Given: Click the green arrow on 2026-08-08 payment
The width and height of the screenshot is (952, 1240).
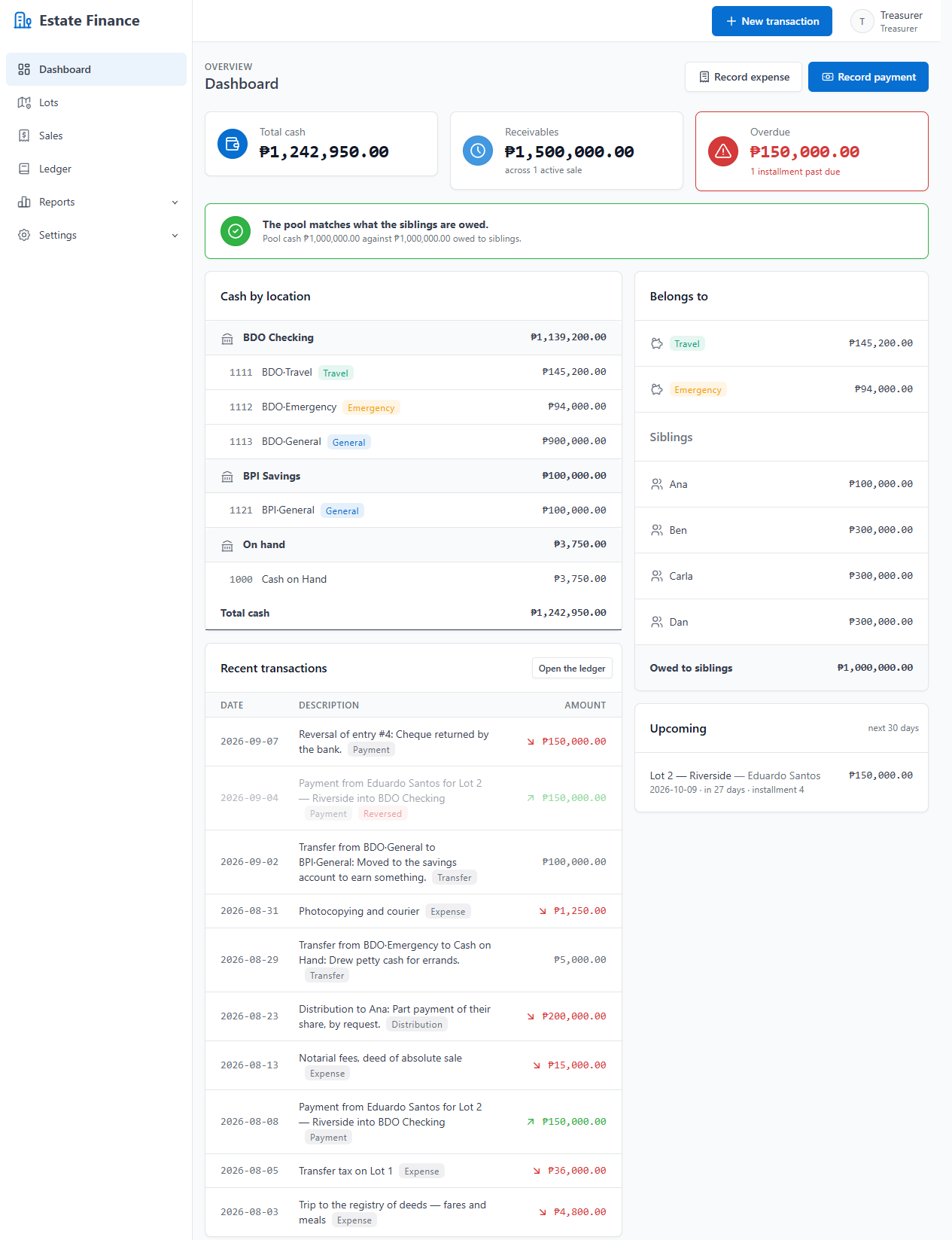Looking at the screenshot, I should pos(531,1122).
